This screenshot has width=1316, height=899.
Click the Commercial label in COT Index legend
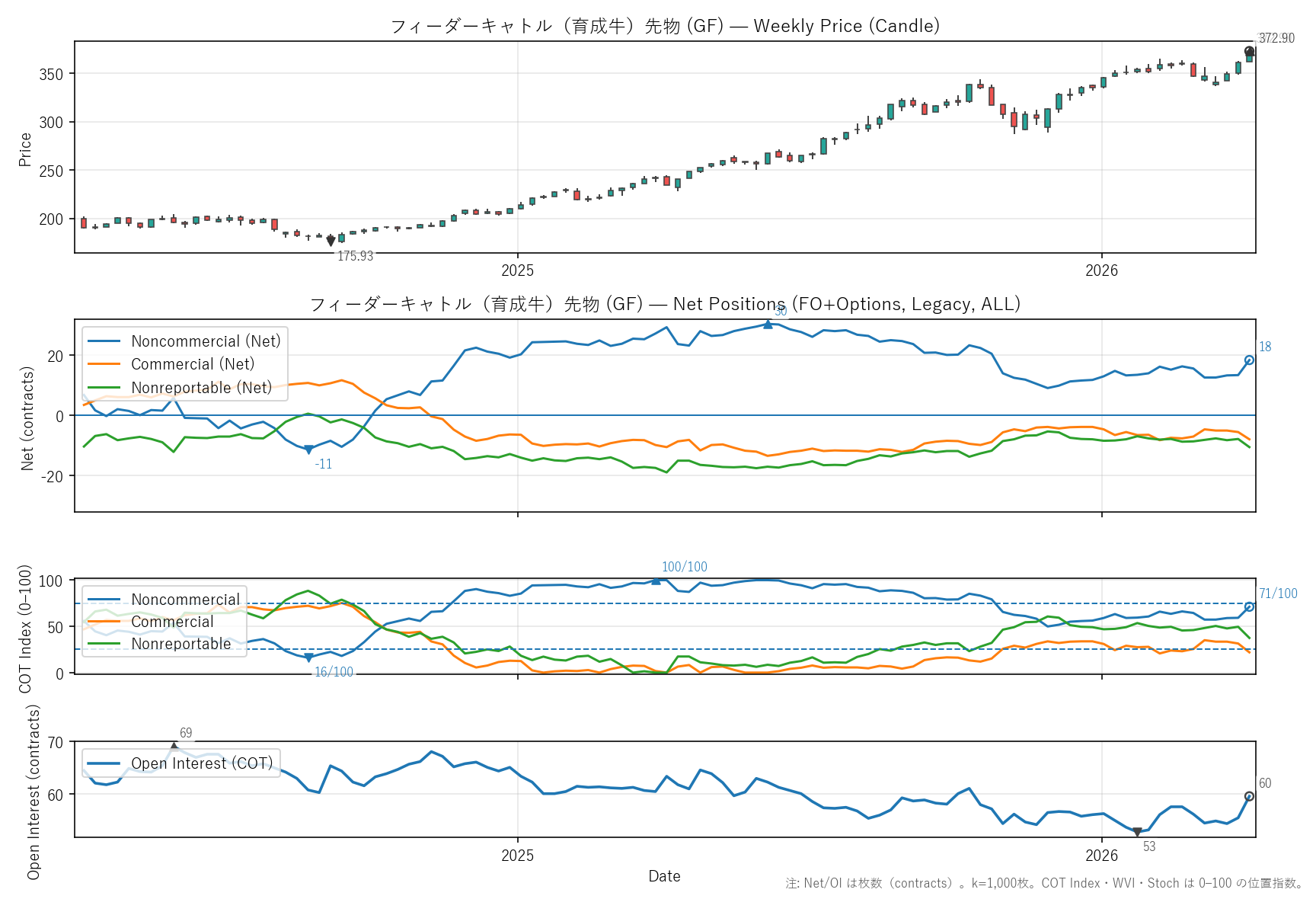pos(172,622)
